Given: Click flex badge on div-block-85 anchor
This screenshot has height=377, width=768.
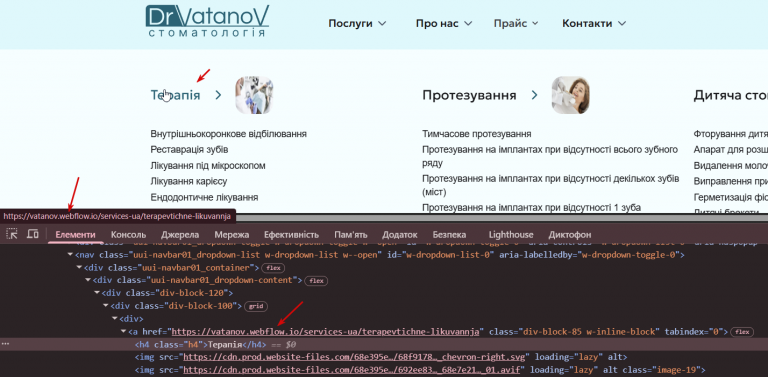Looking at the screenshot, I should click(x=742, y=332).
